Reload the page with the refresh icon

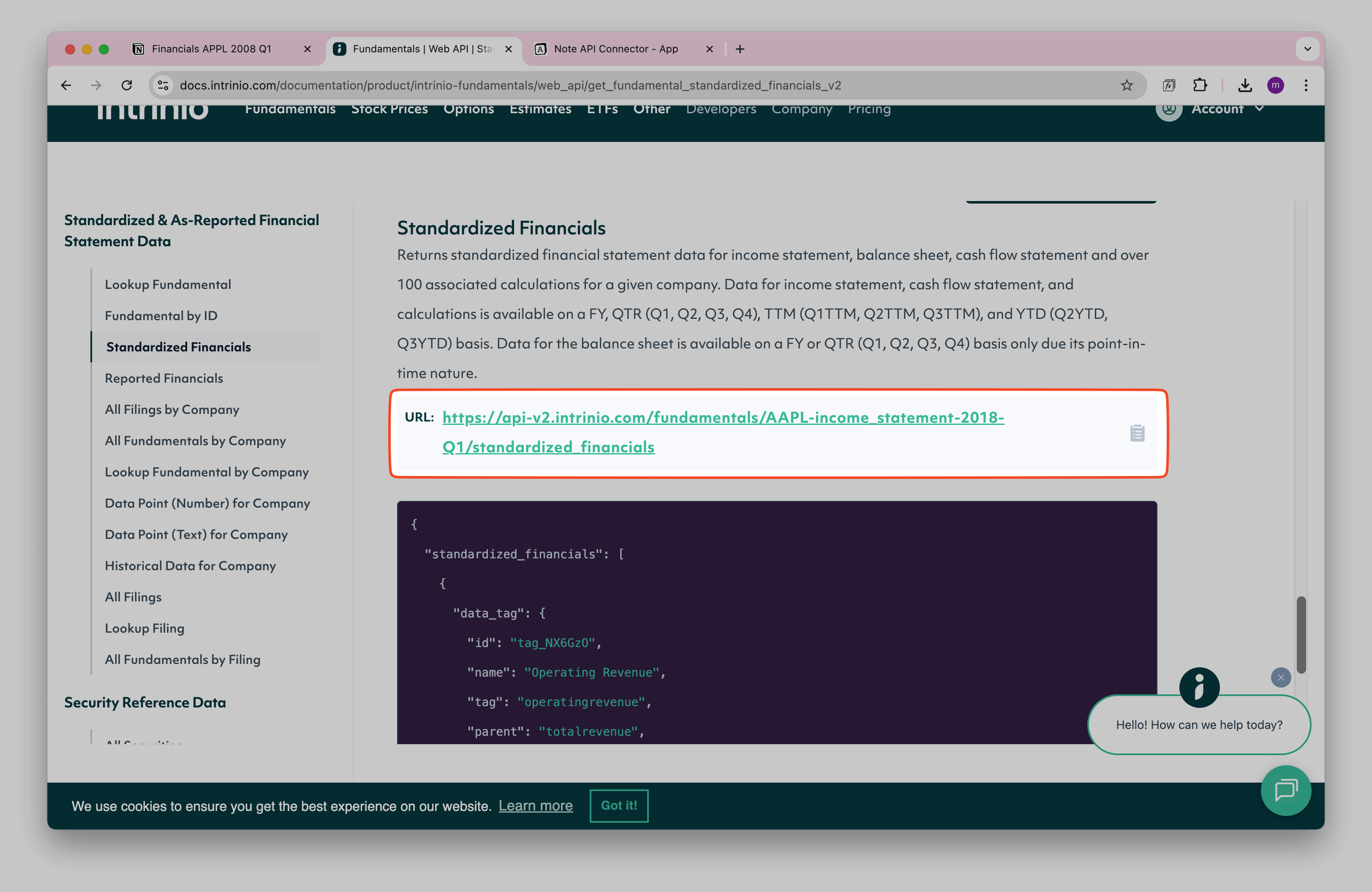[128, 85]
